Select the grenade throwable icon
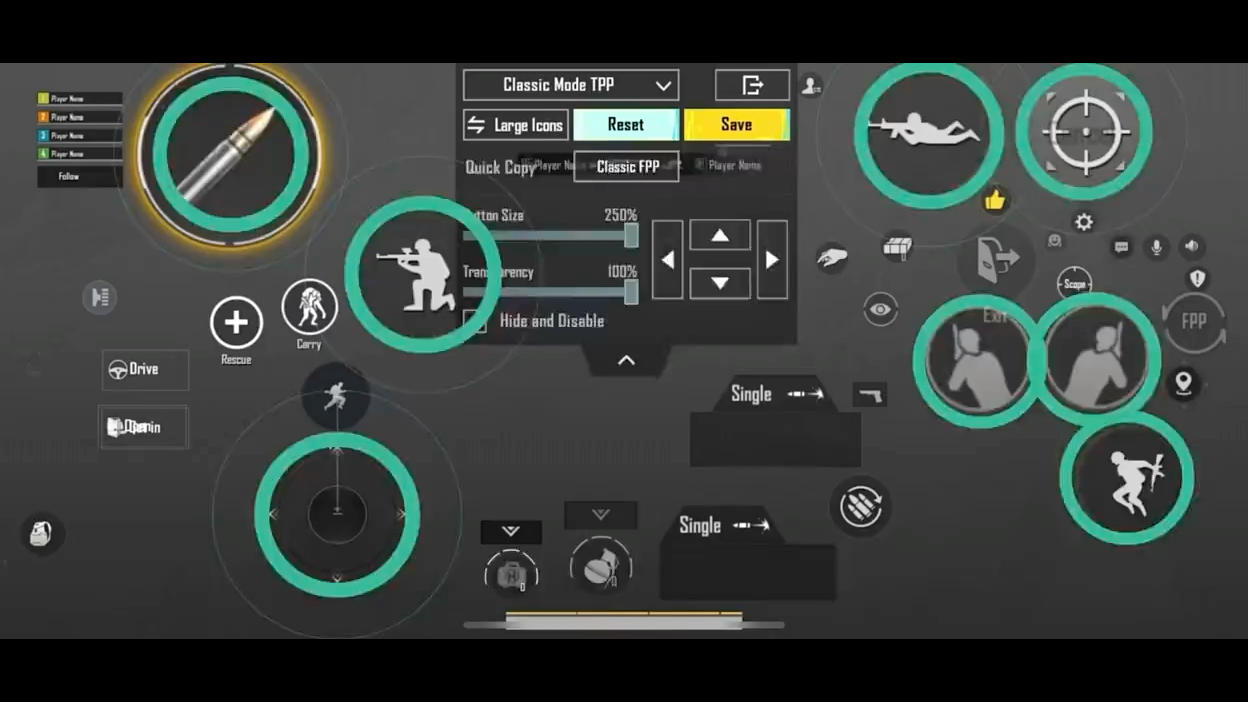 click(x=600, y=567)
